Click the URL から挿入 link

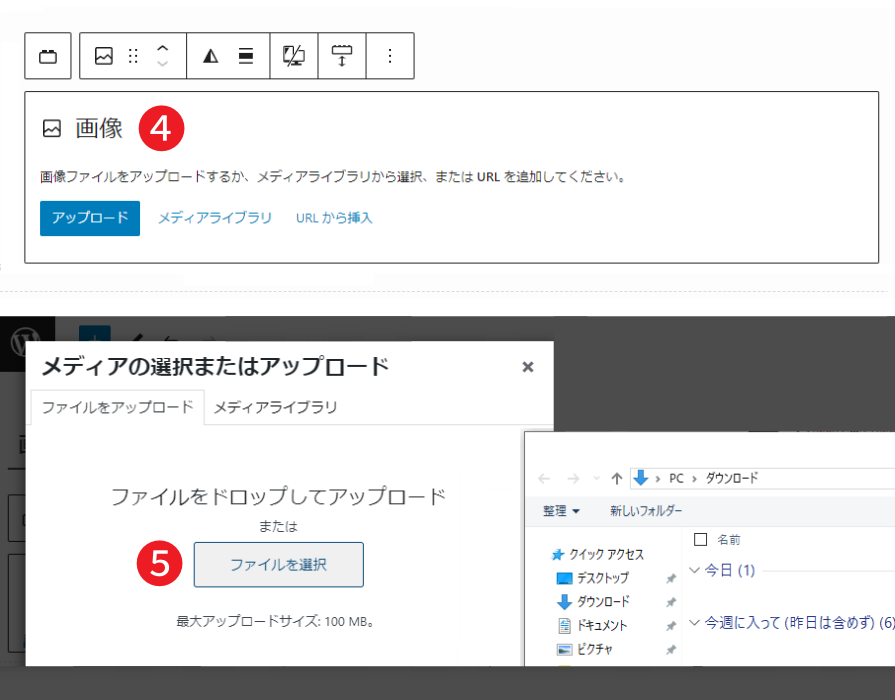click(x=334, y=218)
